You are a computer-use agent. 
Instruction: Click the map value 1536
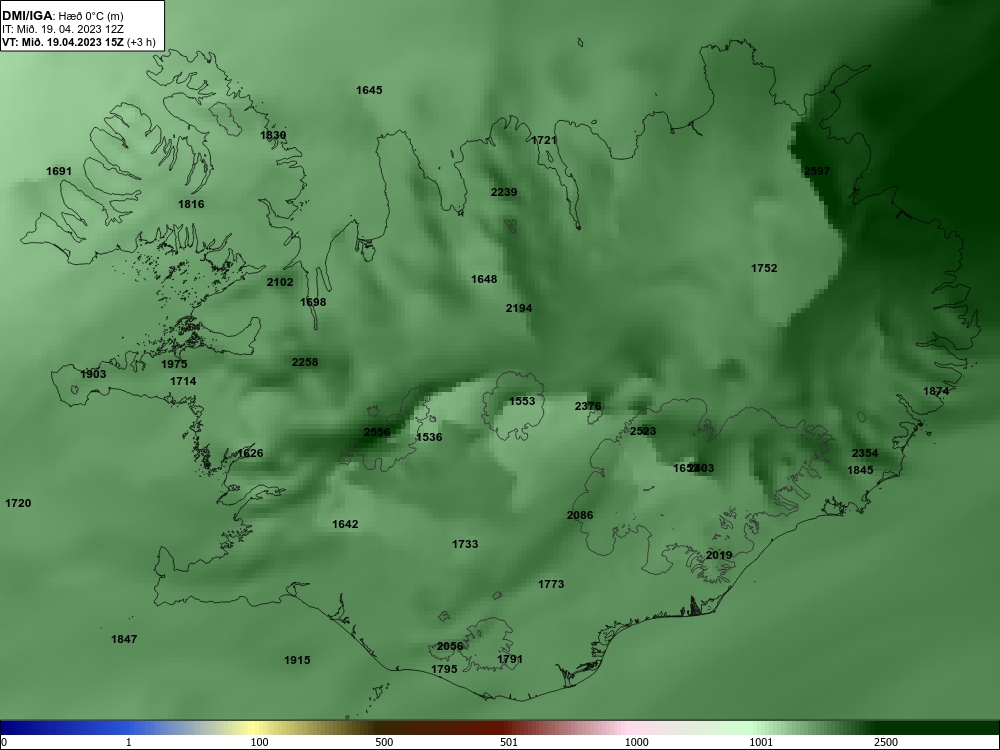click(x=429, y=438)
